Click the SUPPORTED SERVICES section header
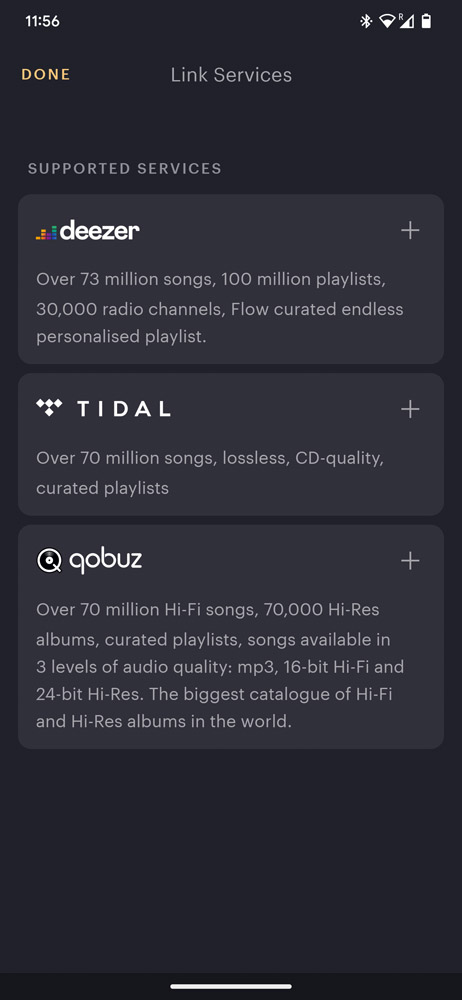The width and height of the screenshot is (462, 1000). click(125, 169)
